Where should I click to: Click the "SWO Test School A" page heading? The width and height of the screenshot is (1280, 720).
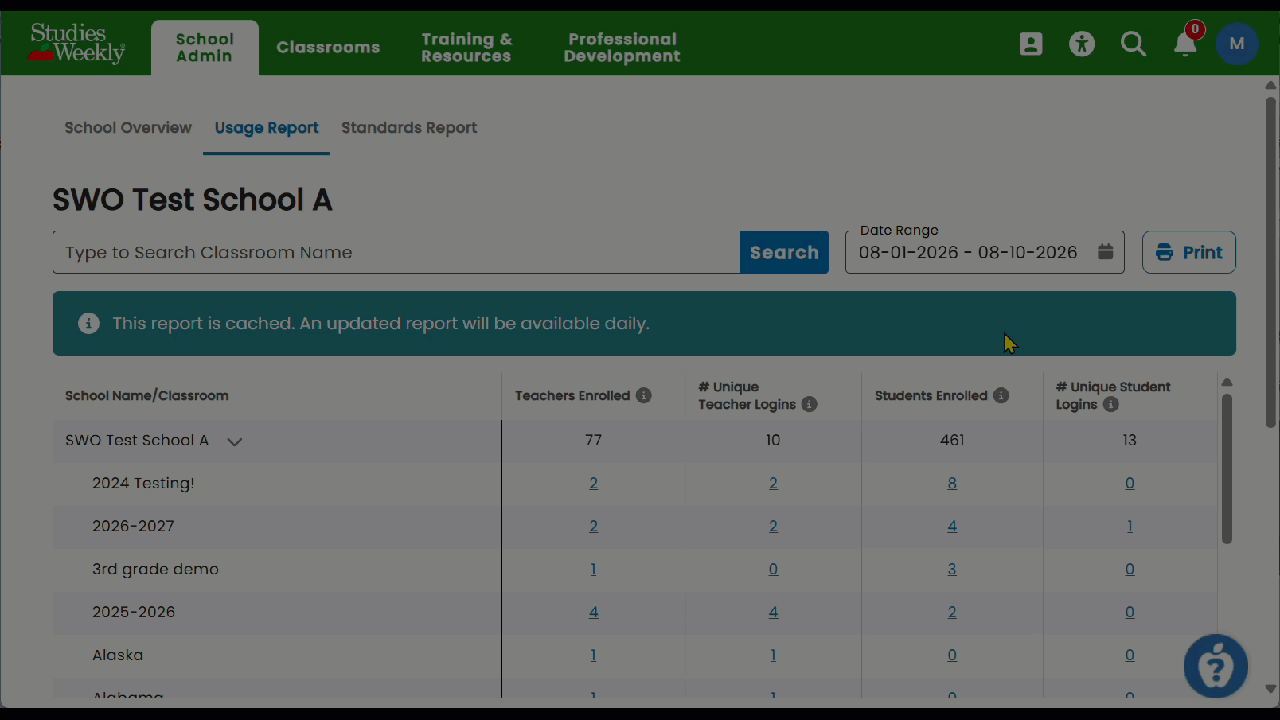(x=192, y=200)
